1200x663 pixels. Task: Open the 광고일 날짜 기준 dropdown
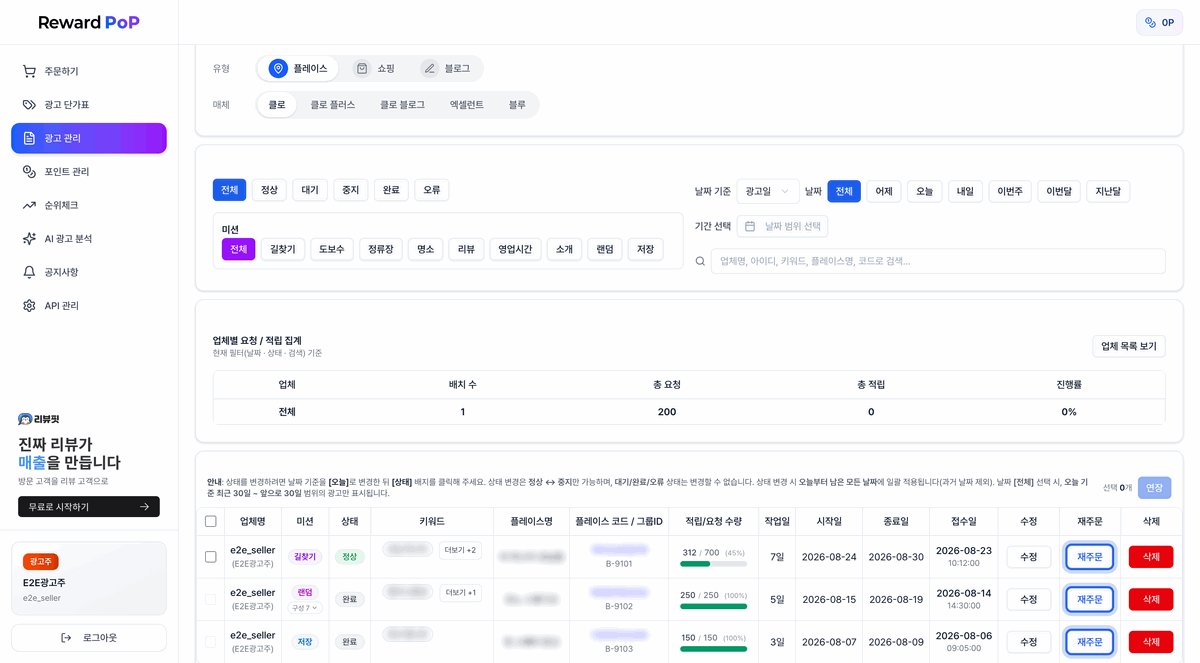[x=768, y=191]
